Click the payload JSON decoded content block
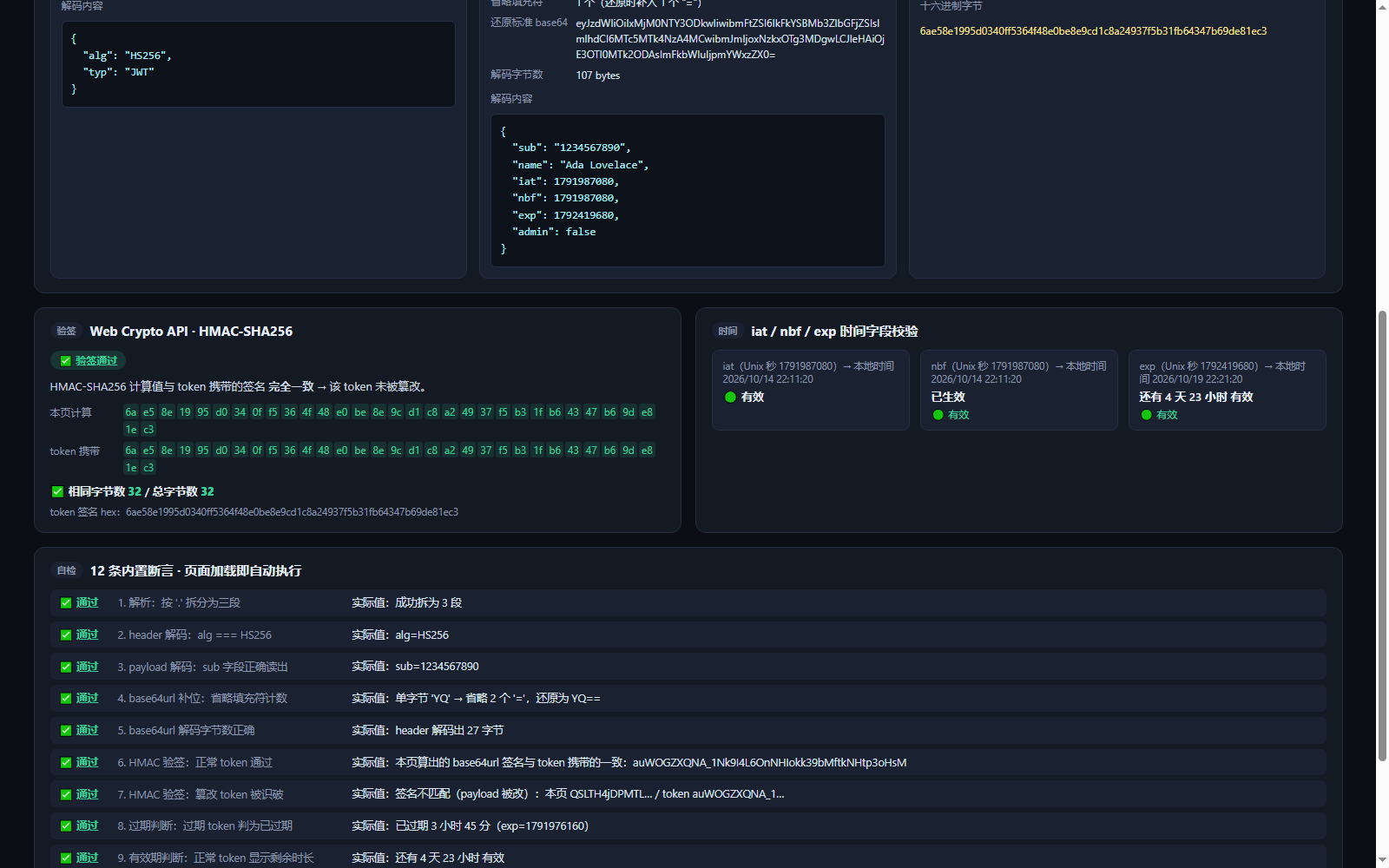1389x868 pixels. click(x=688, y=190)
